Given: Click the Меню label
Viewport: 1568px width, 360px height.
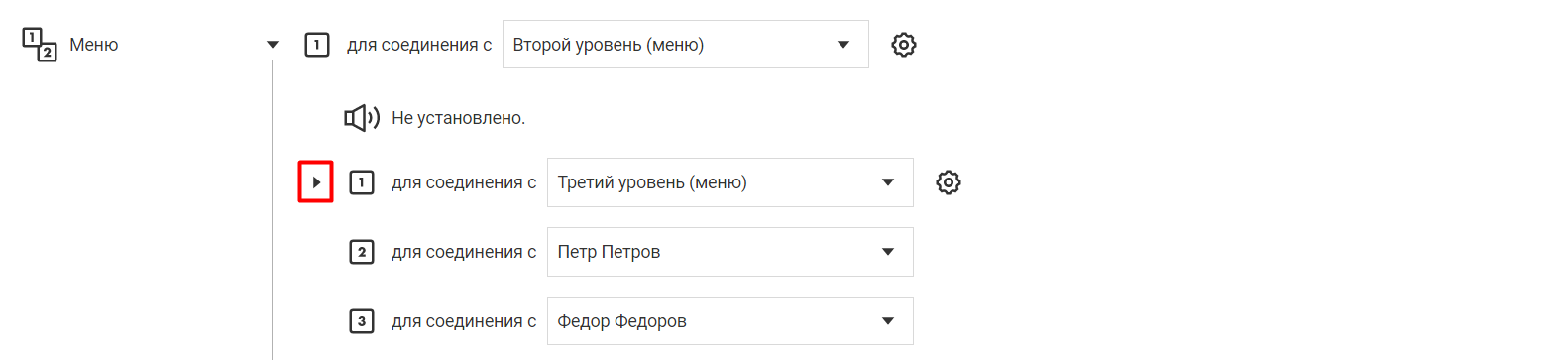Looking at the screenshot, I should tap(94, 45).
